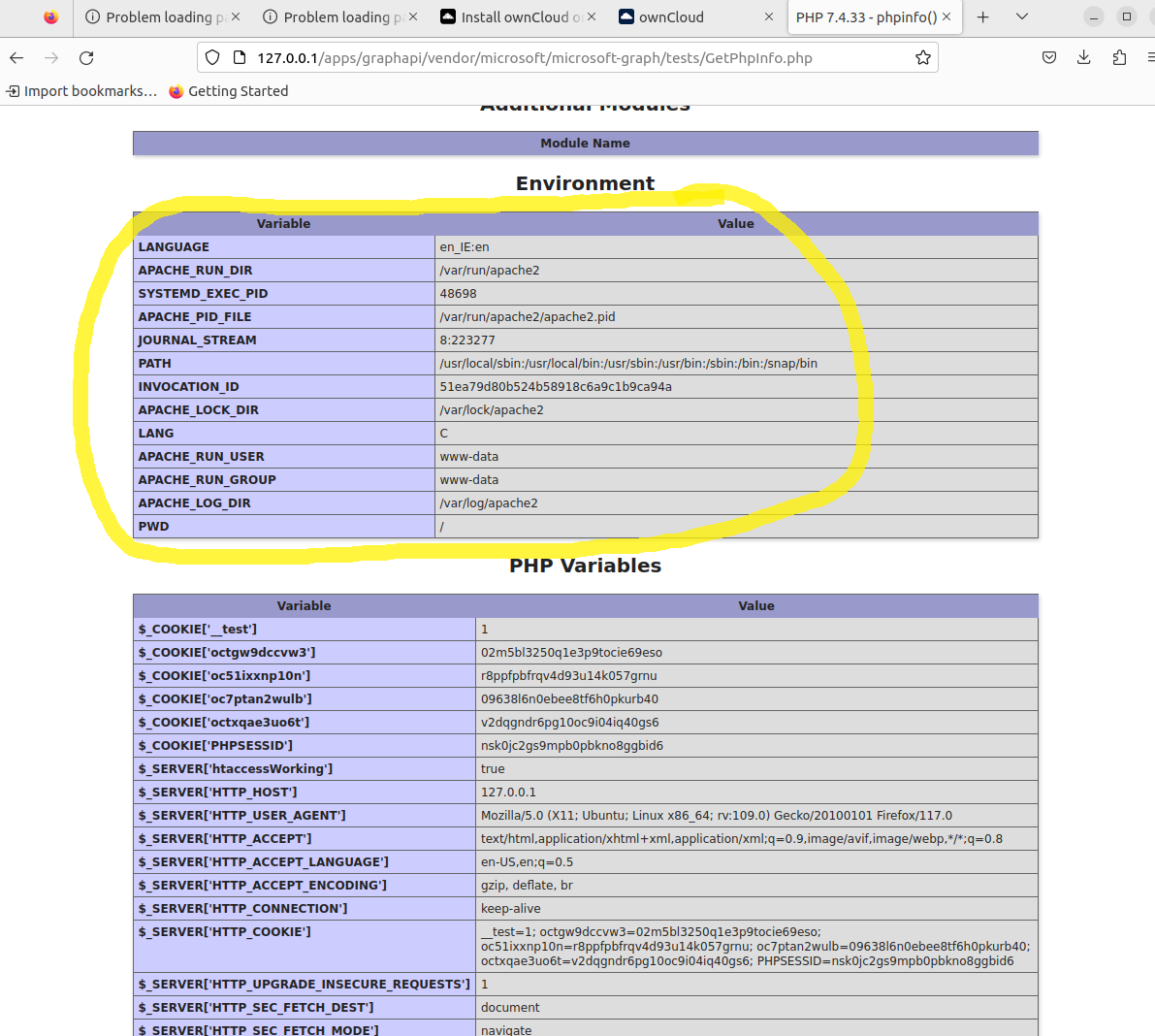Click the $_SERVER['HTTP_ACCEPT_LANGUAGE'] cell
This screenshot has width=1155, height=1036.
tap(305, 862)
